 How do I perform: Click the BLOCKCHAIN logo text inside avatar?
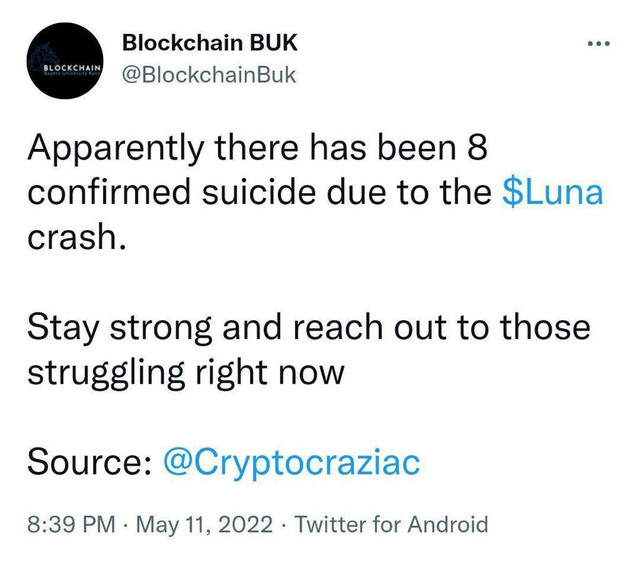(x=72, y=67)
